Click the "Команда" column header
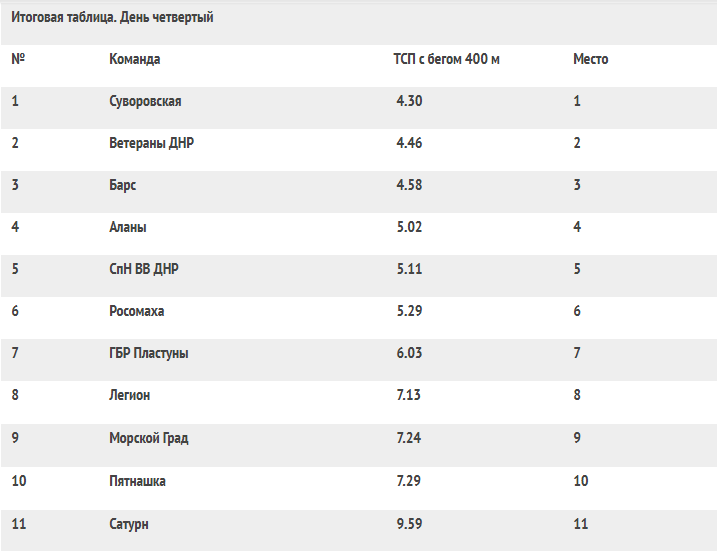717x551 pixels. point(135,59)
